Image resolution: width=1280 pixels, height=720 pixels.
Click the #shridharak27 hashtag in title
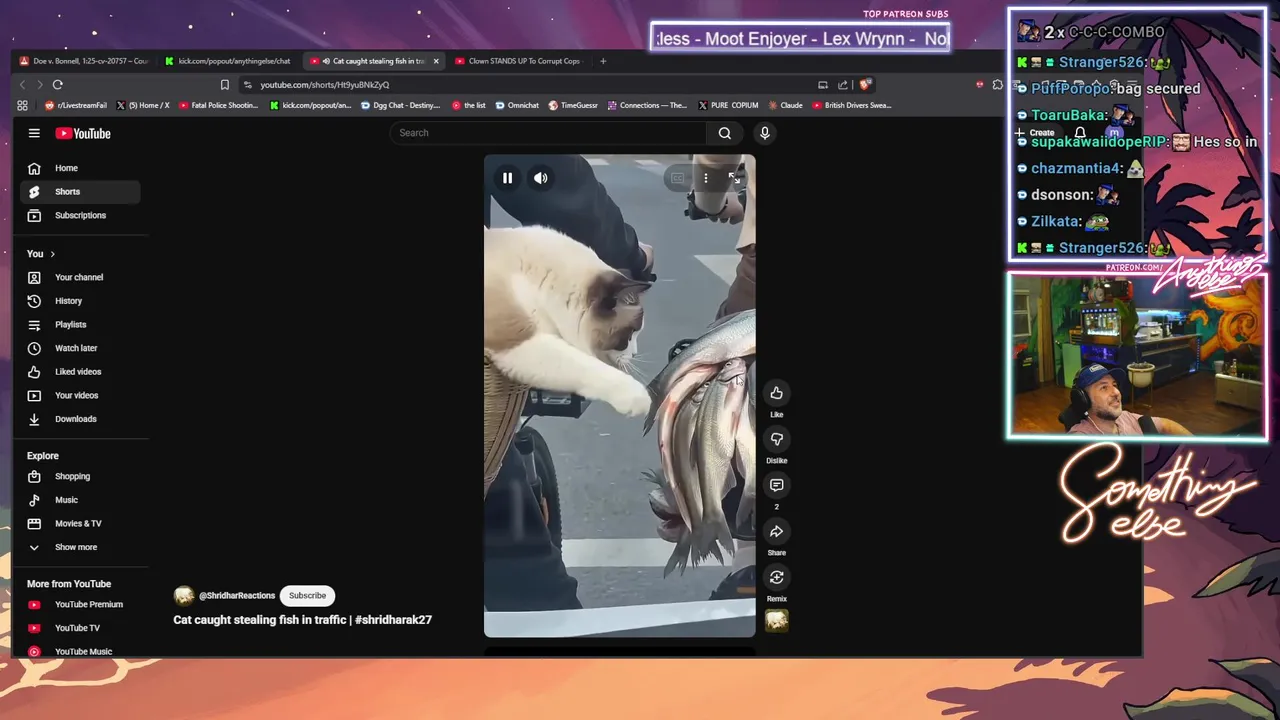pyautogui.click(x=393, y=620)
